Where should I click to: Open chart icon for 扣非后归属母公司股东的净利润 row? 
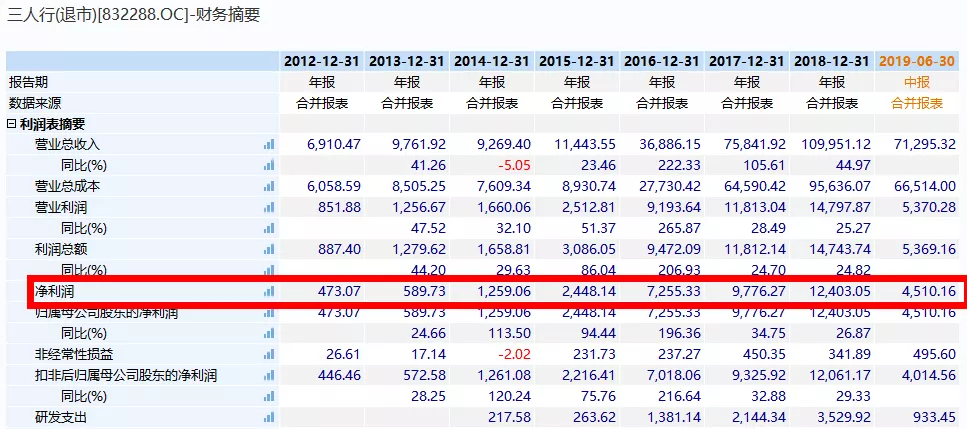269,375
